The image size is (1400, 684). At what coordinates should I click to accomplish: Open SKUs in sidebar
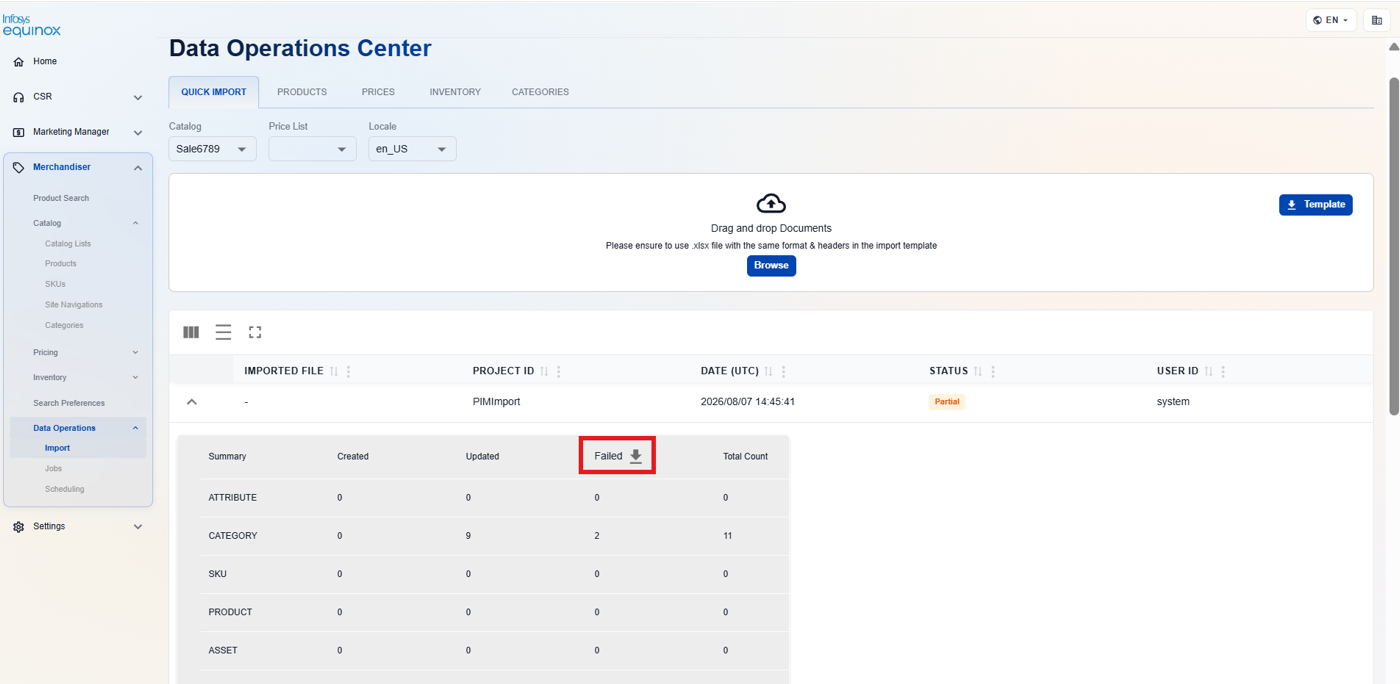[x=55, y=284]
